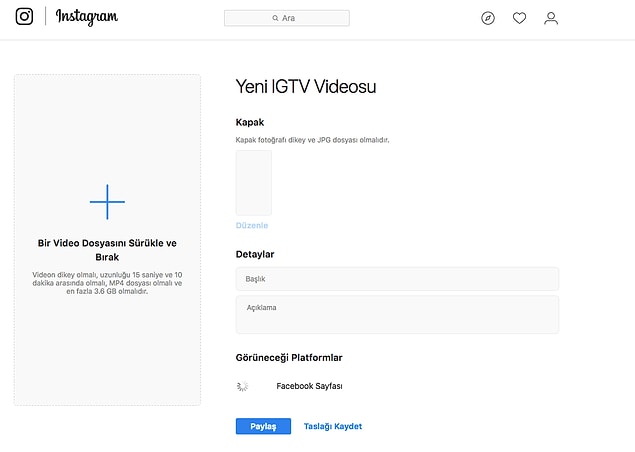The height and width of the screenshot is (452, 635).
Task: Click the video requirements text about MP4
Action: point(107,283)
